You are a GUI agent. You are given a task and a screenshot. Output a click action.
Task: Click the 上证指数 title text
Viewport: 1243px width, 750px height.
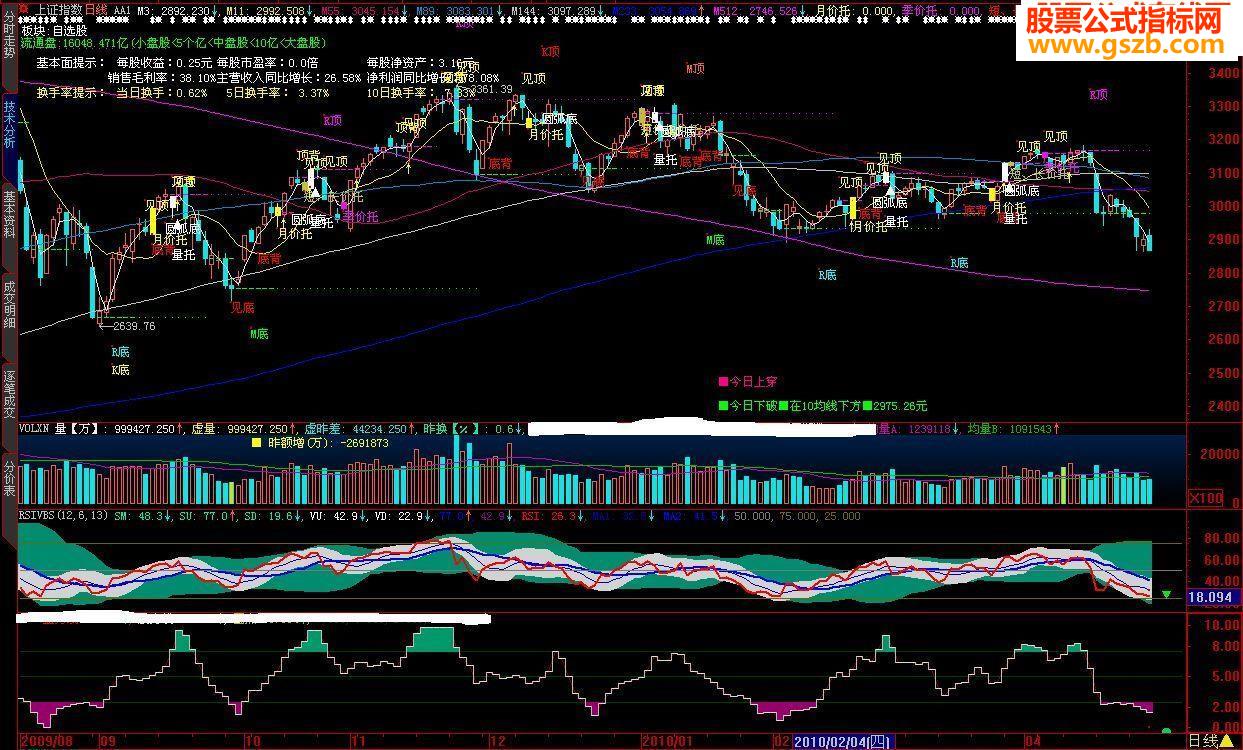click(x=57, y=8)
